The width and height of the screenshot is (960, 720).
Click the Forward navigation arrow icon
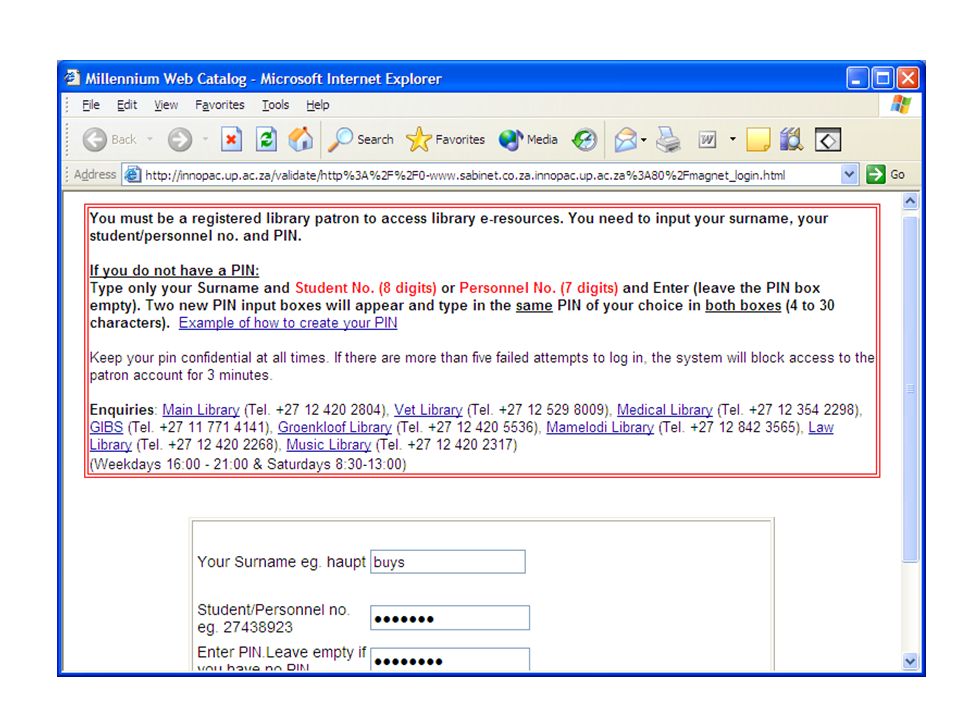click(x=180, y=140)
